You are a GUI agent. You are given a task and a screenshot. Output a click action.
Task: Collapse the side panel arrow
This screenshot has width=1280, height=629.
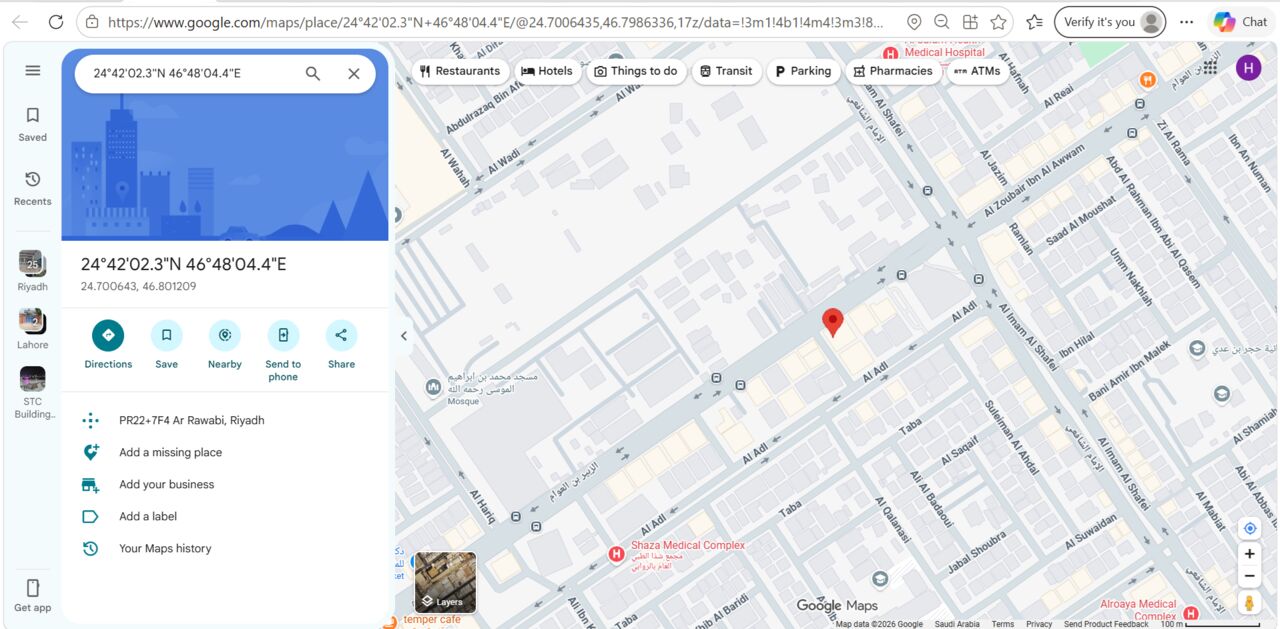pyautogui.click(x=404, y=336)
